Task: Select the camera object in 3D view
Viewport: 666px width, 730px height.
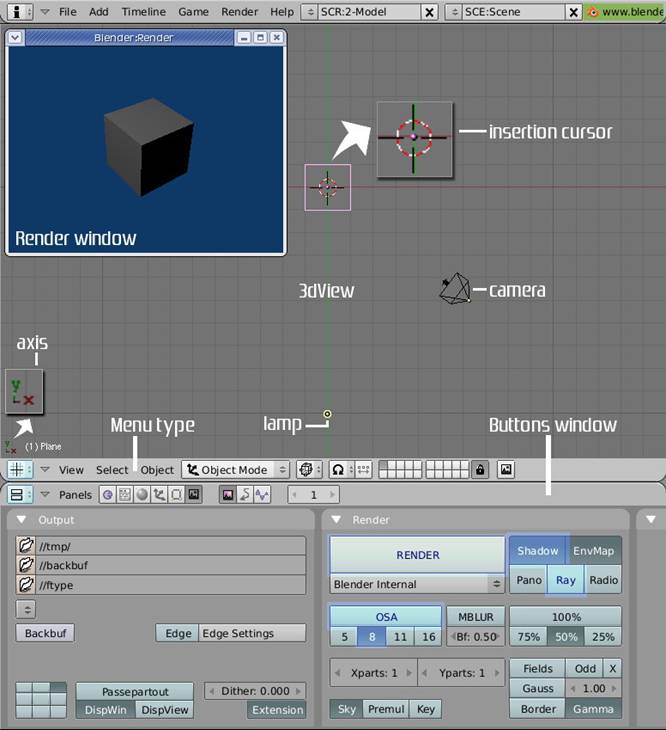Action: [455, 289]
